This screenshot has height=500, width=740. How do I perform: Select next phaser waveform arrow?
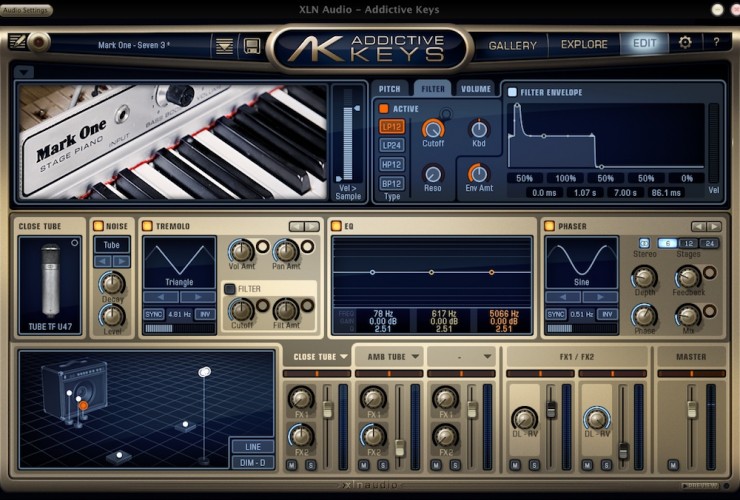coord(600,297)
